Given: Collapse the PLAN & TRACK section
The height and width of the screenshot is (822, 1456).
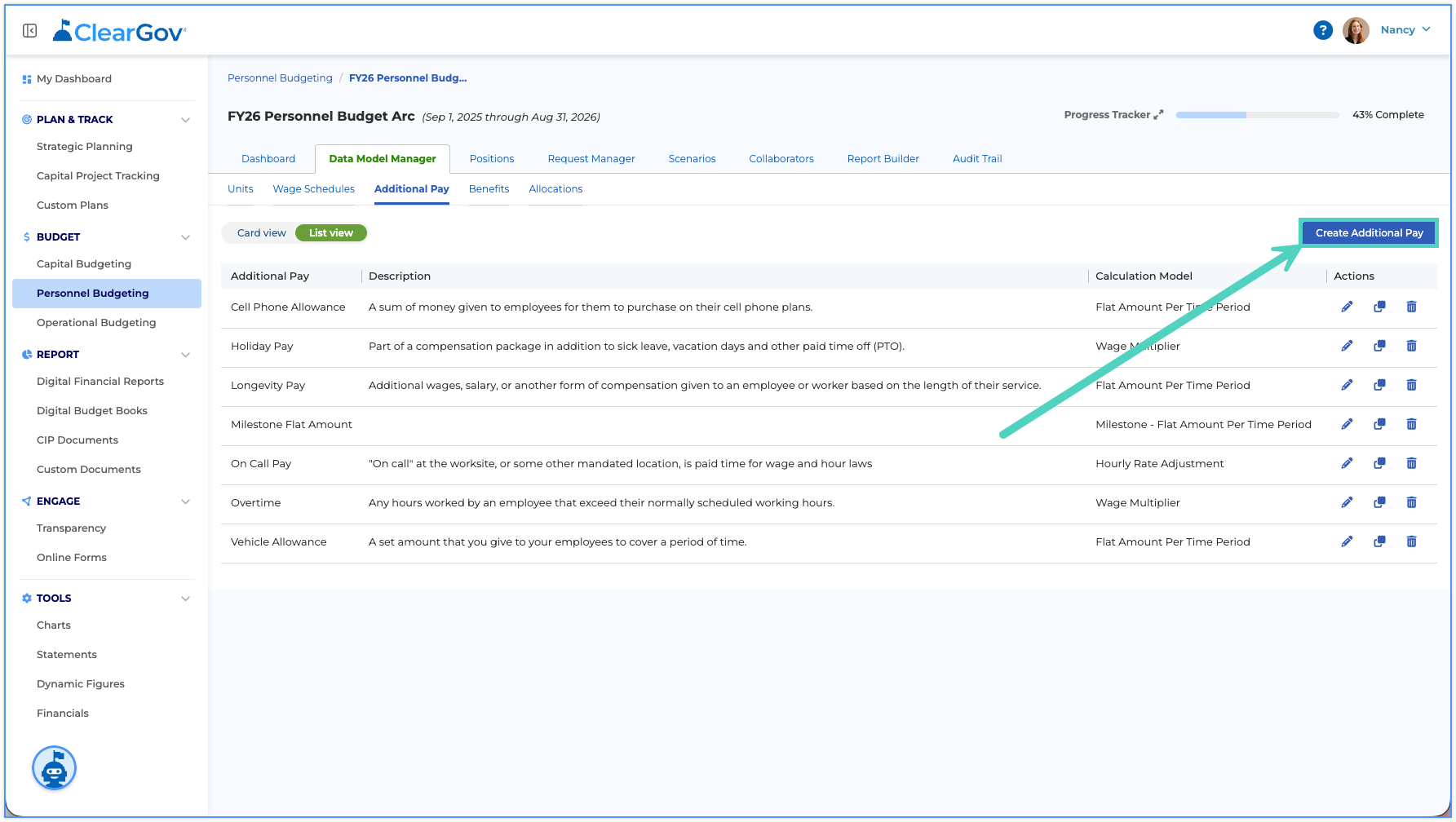Looking at the screenshot, I should point(185,120).
